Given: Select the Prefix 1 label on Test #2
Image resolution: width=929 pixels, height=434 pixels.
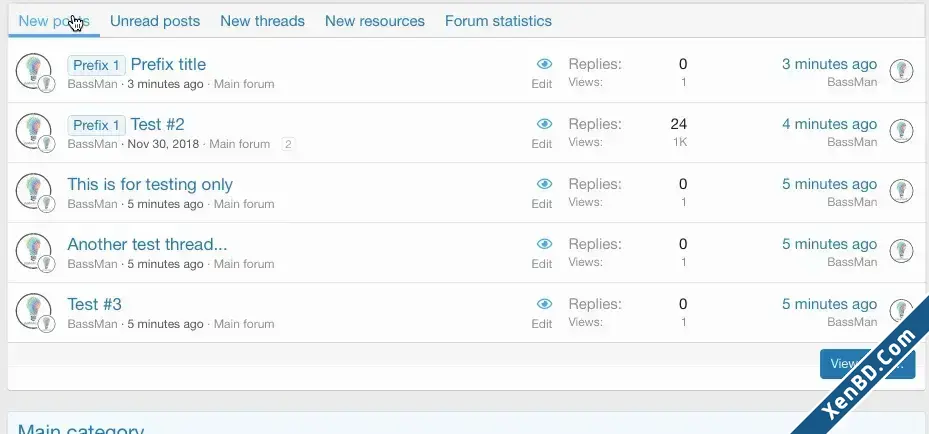Looking at the screenshot, I should pyautogui.click(x=97, y=125).
